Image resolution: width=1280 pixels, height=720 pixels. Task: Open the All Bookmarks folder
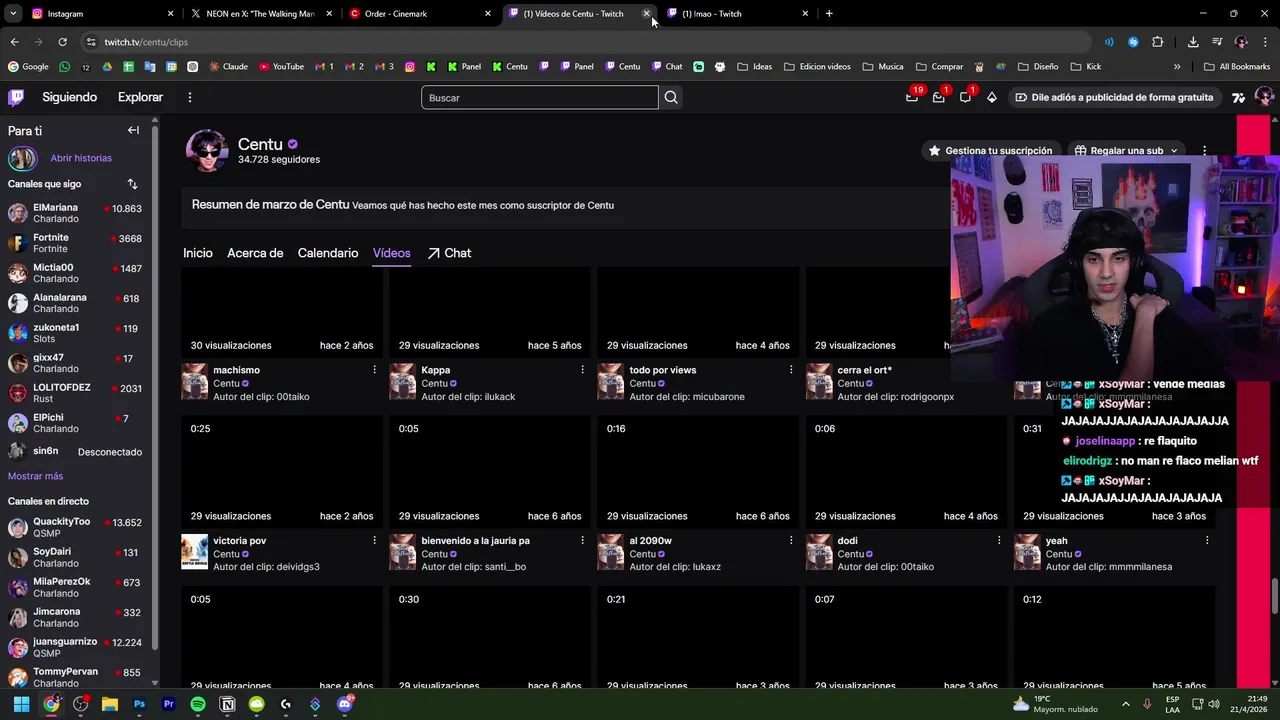pyautogui.click(x=1237, y=67)
